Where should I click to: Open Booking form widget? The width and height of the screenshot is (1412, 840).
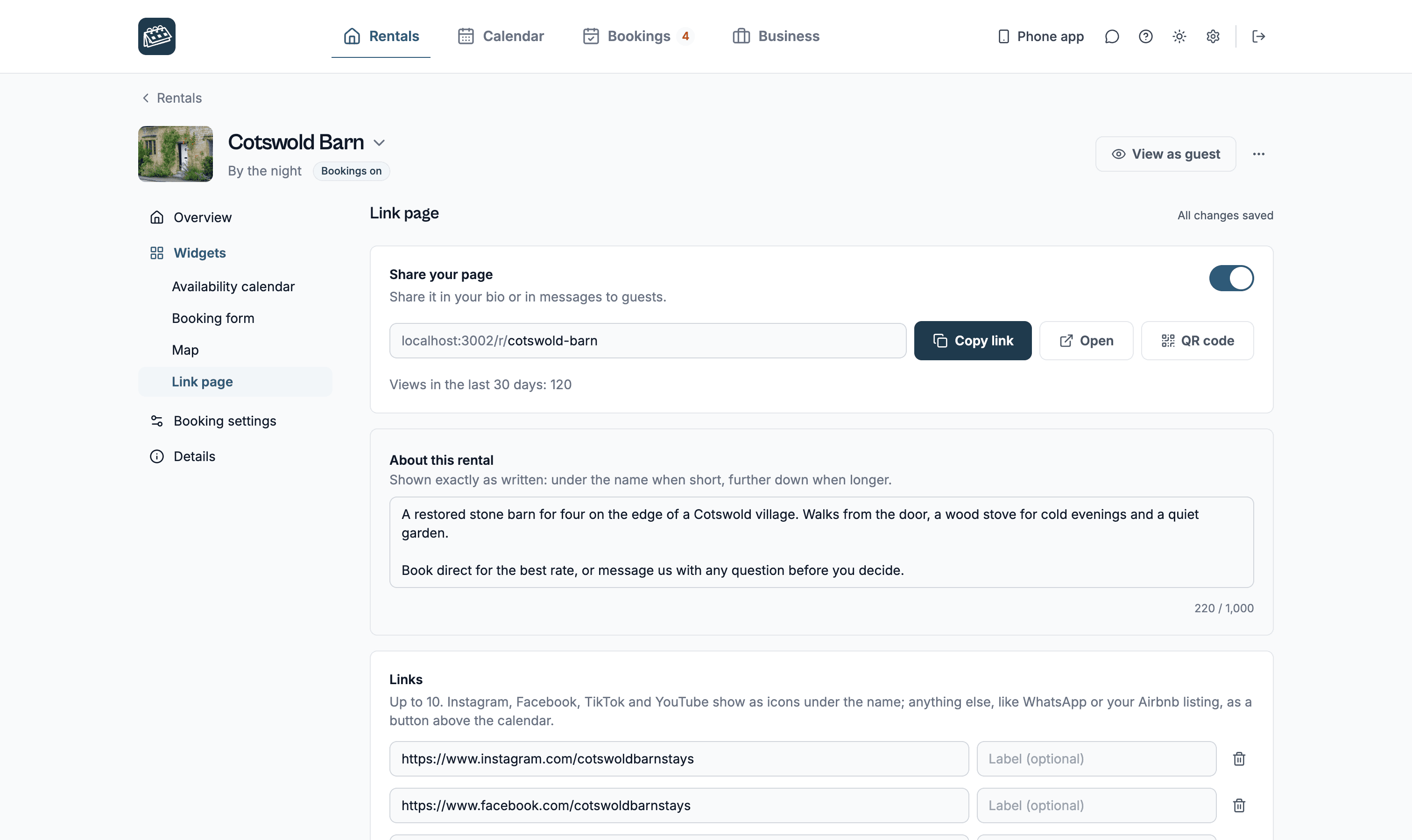pyautogui.click(x=213, y=318)
